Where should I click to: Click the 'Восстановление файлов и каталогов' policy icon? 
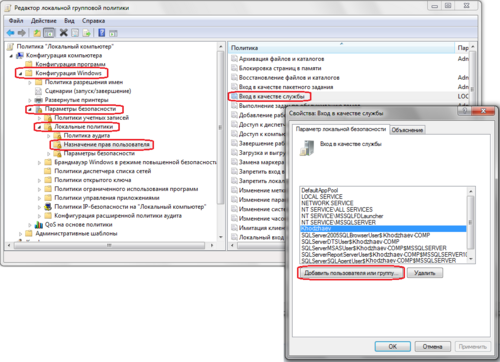coord(234,77)
